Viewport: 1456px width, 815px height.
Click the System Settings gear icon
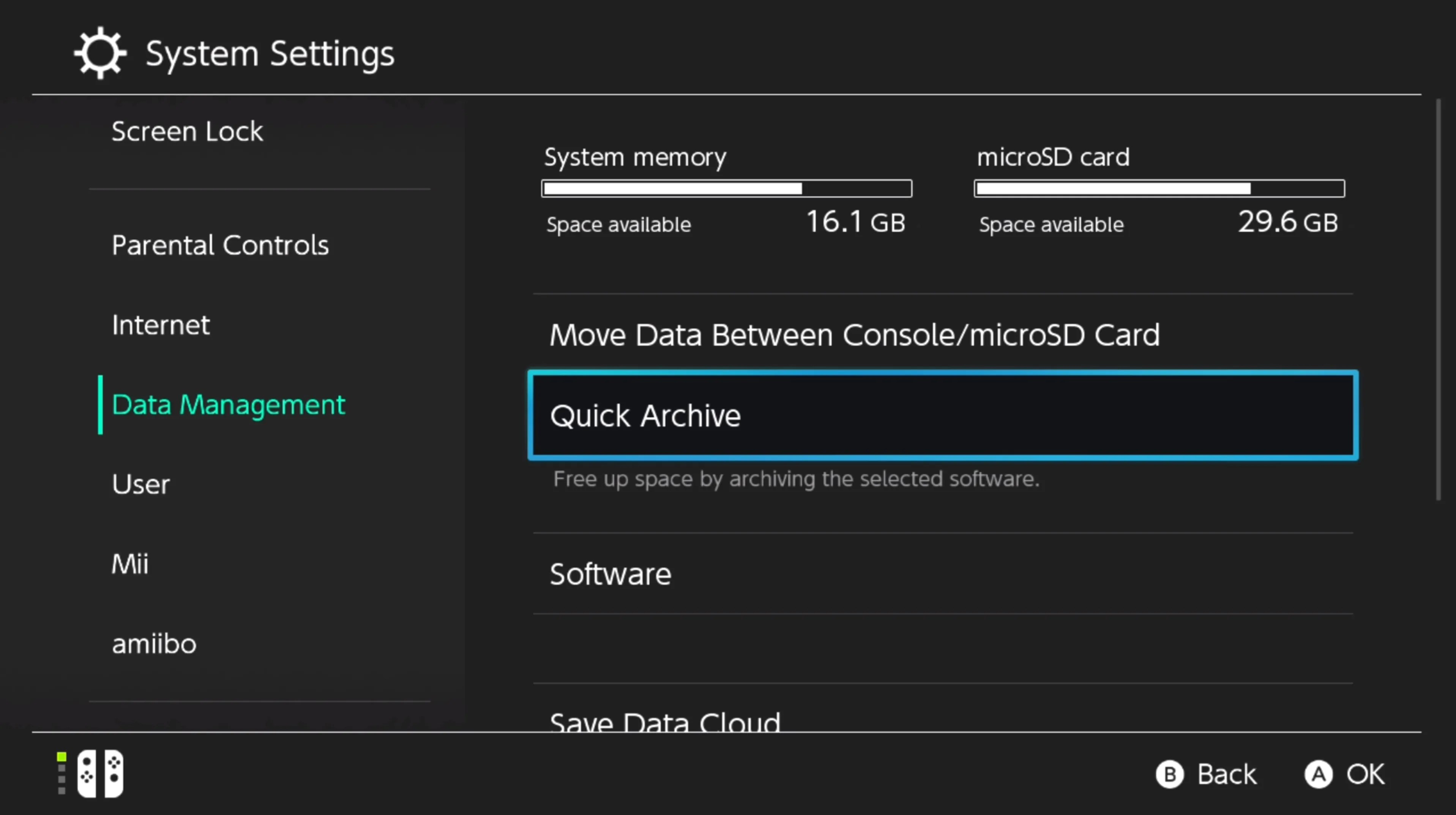[99, 52]
